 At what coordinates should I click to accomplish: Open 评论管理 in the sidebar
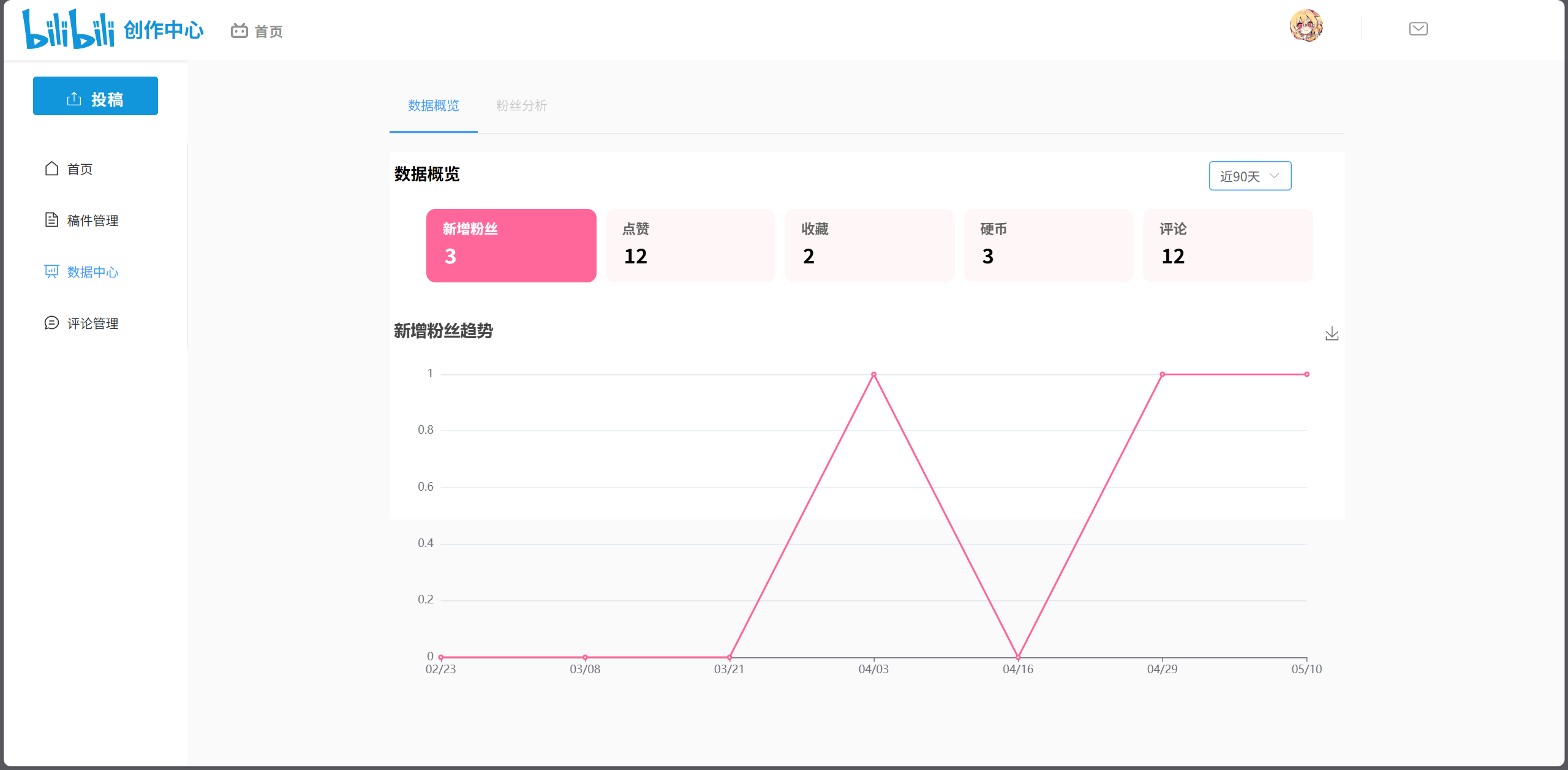(x=92, y=323)
